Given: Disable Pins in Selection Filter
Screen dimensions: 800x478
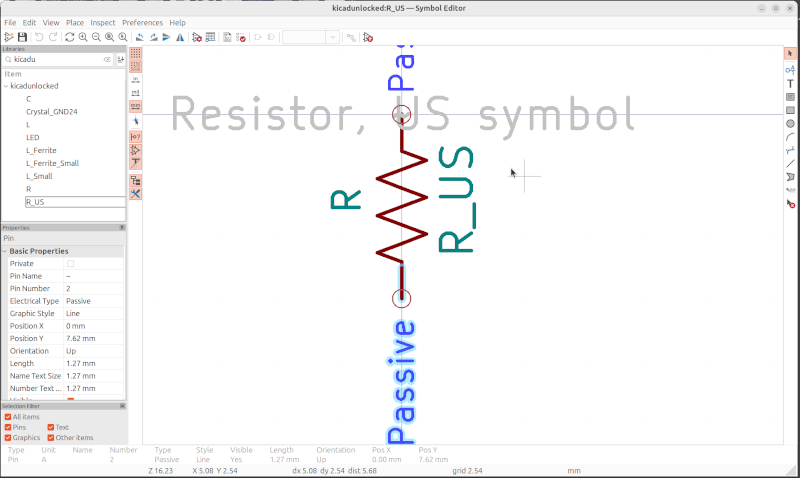Looking at the screenshot, I should click(8, 427).
